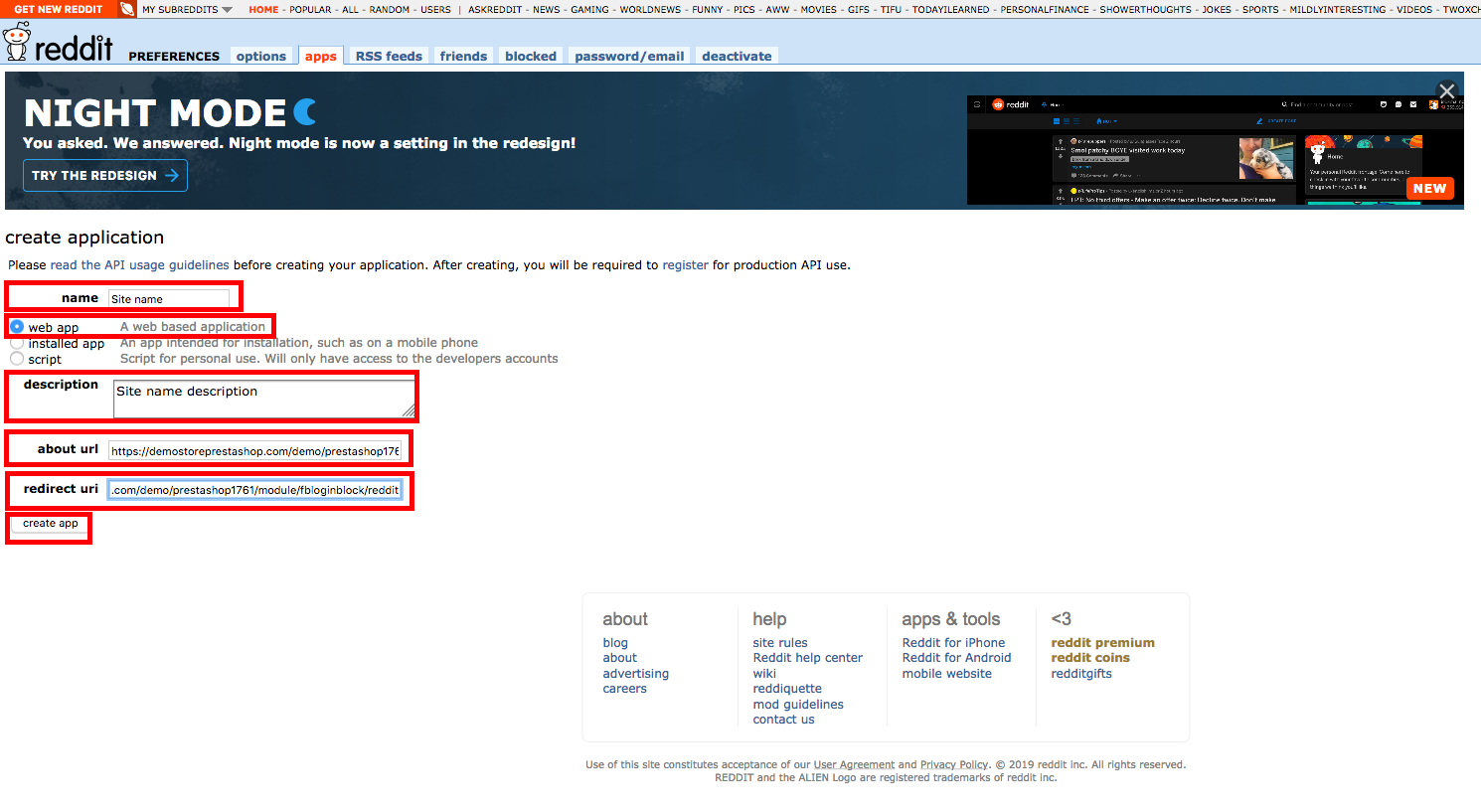
Task: Open ALL in top bar
Action: [x=350, y=9]
